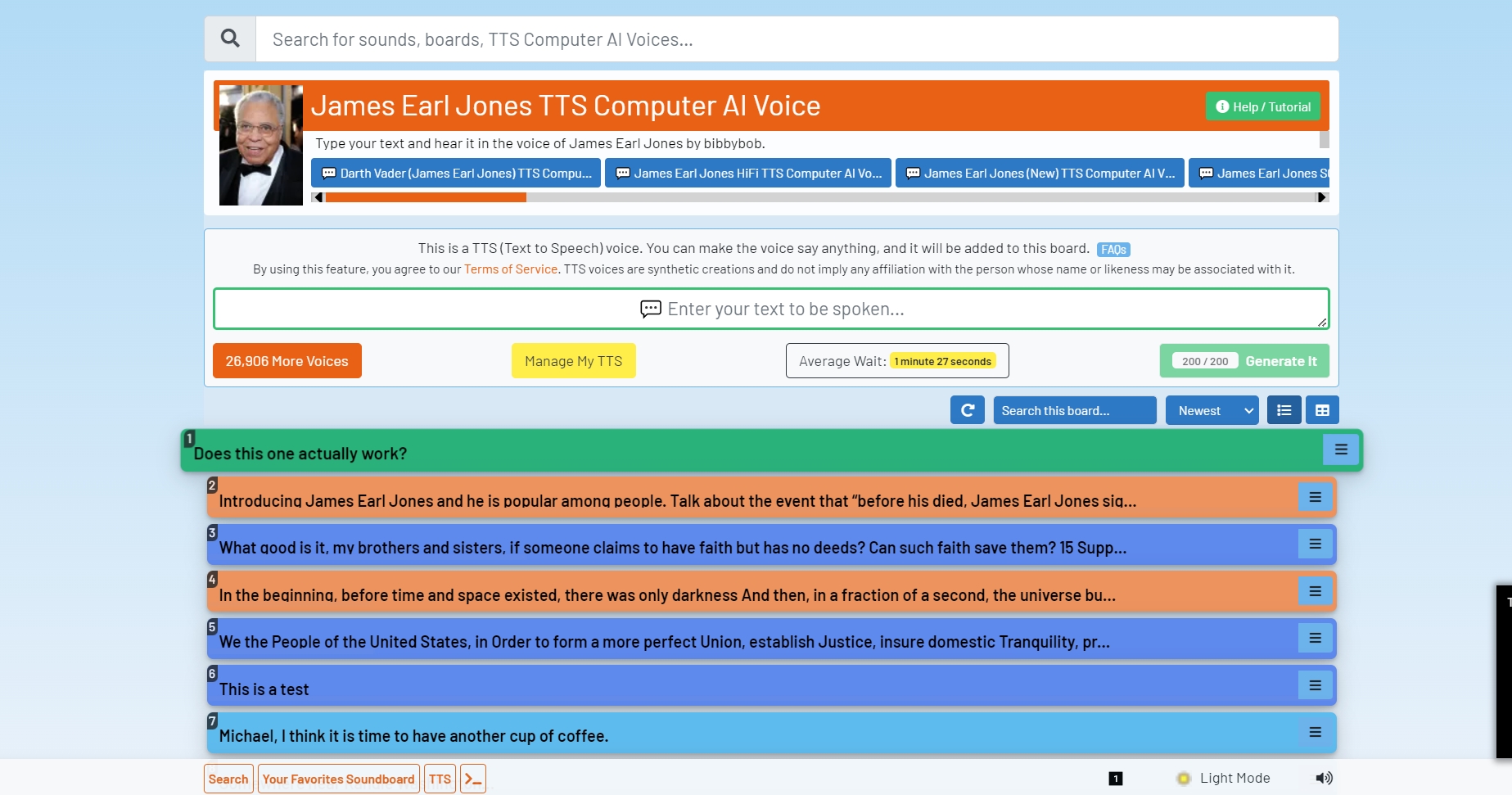Open Search tab in footer

(x=228, y=779)
